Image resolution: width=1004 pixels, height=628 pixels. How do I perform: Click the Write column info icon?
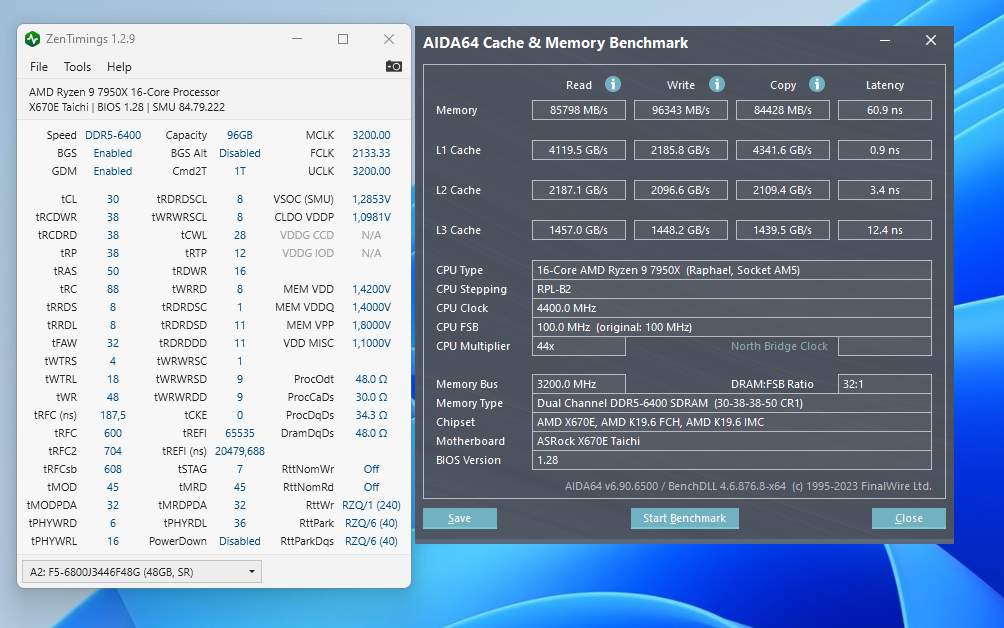(x=717, y=85)
